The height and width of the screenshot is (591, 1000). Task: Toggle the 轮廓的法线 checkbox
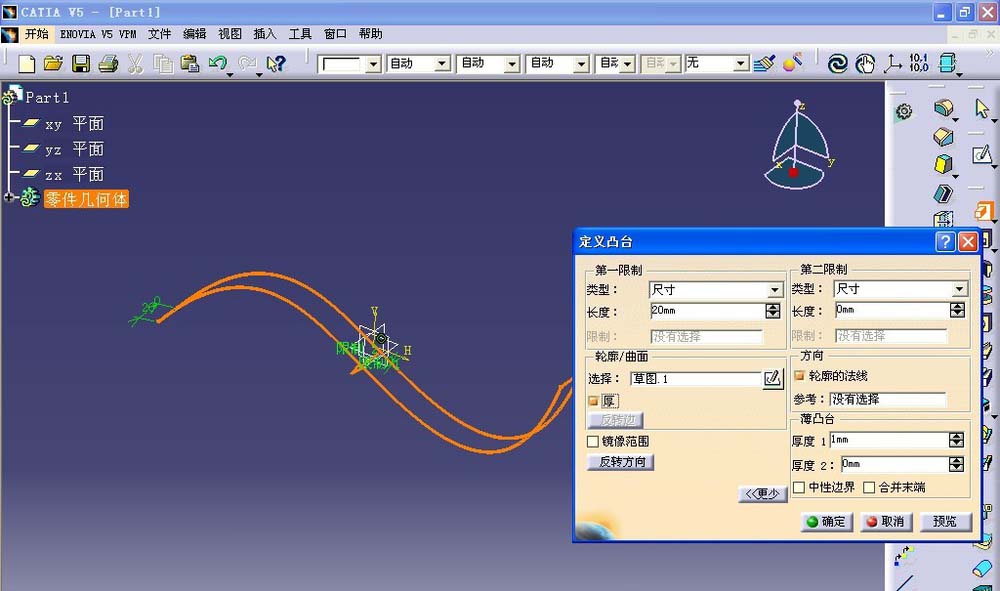point(799,376)
